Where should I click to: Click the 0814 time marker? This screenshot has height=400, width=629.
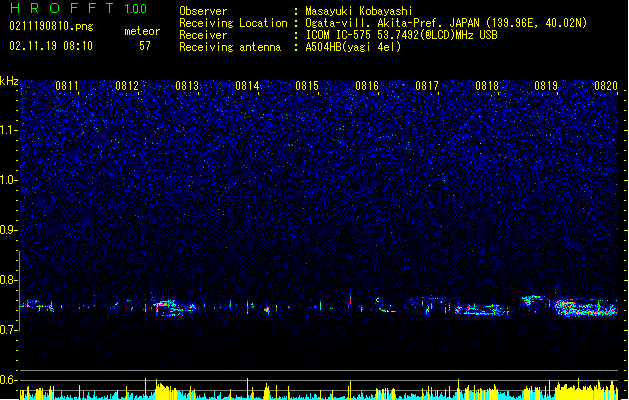click(247, 86)
